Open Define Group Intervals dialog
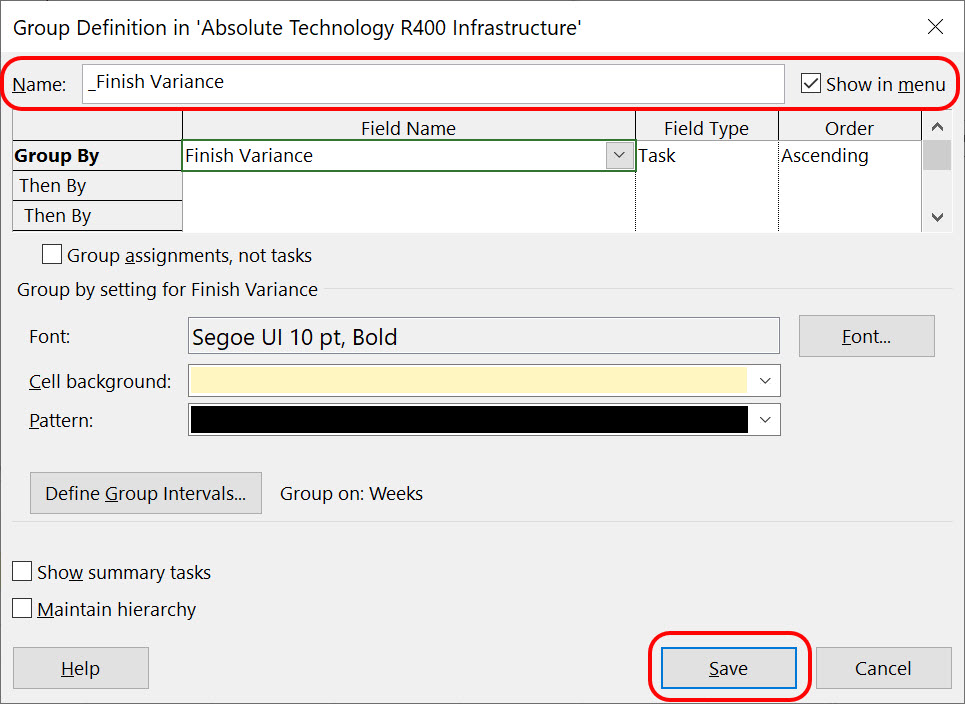 point(146,493)
